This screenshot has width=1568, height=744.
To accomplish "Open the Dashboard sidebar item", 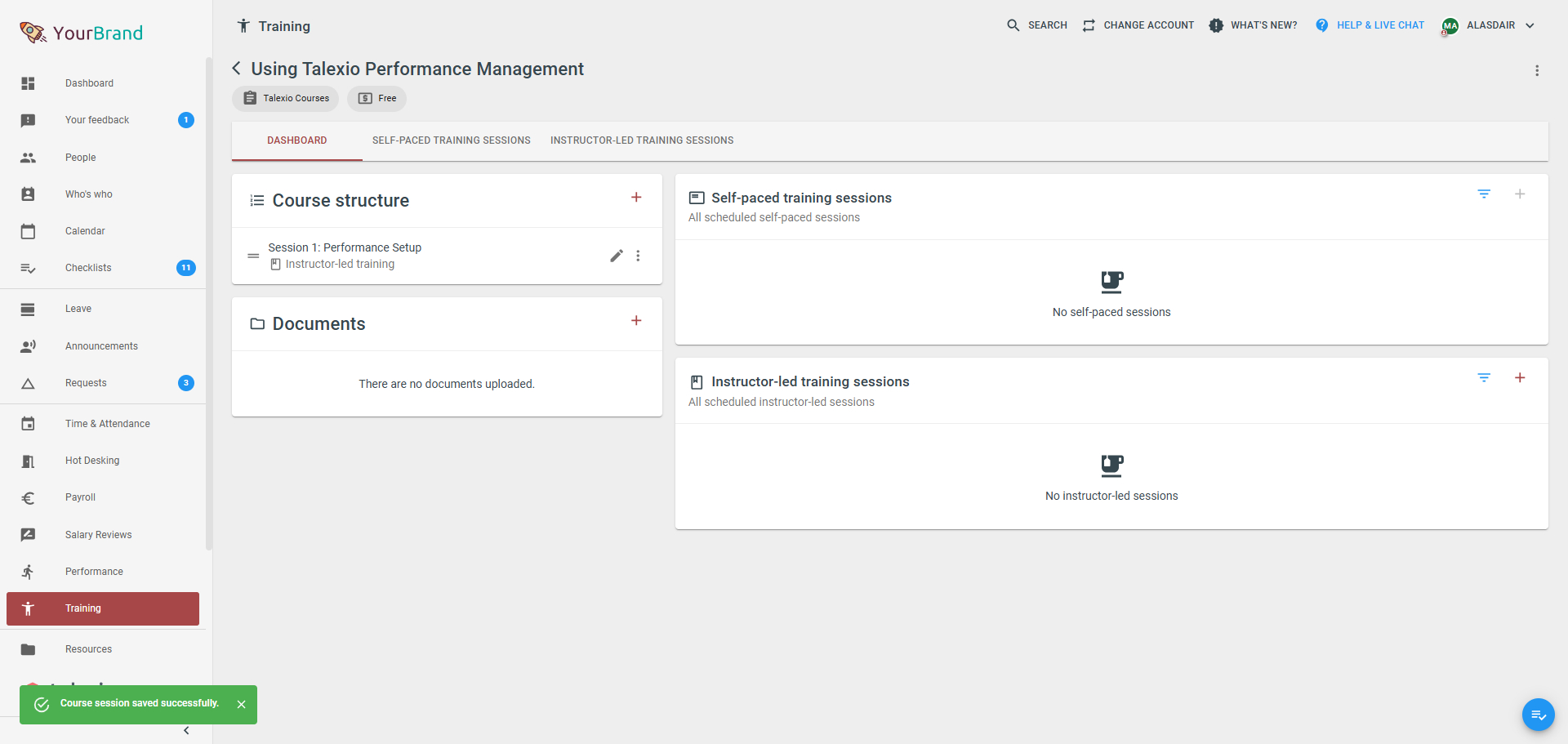I will click(x=103, y=83).
